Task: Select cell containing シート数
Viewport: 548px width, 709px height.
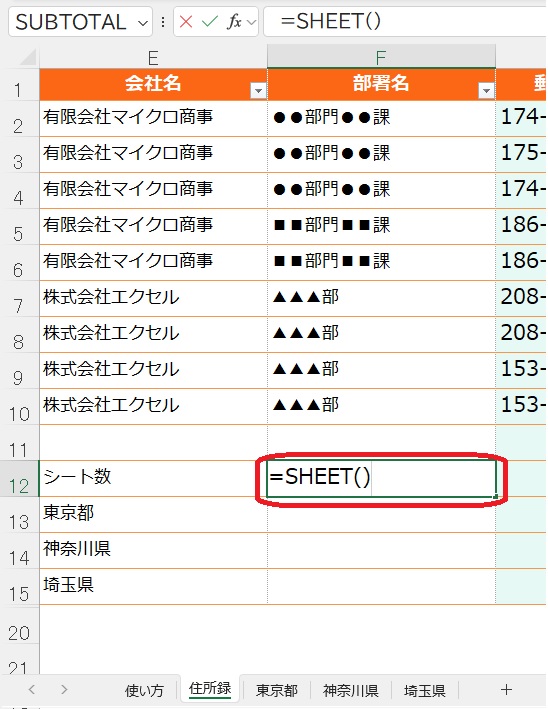Action: [x=153, y=478]
